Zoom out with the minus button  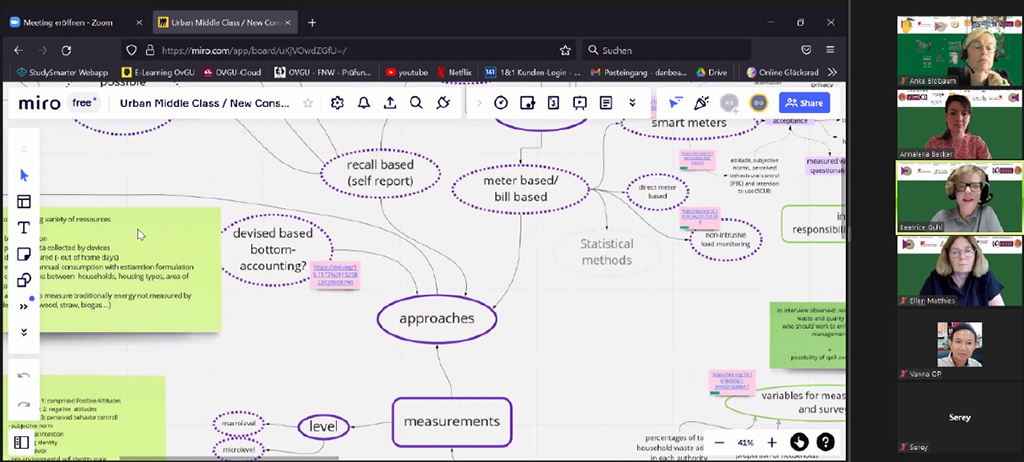tap(719, 442)
